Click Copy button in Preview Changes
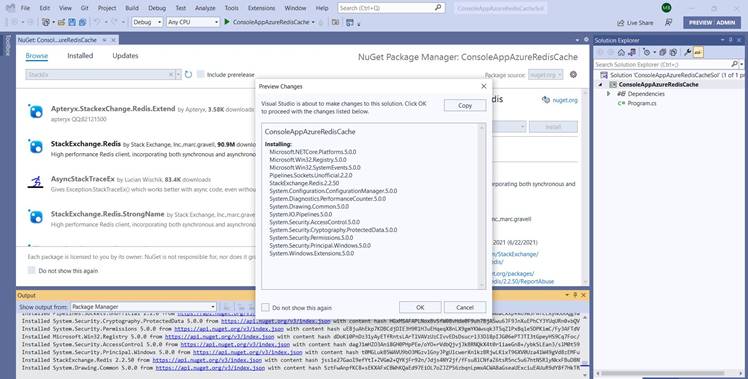 tap(465, 105)
